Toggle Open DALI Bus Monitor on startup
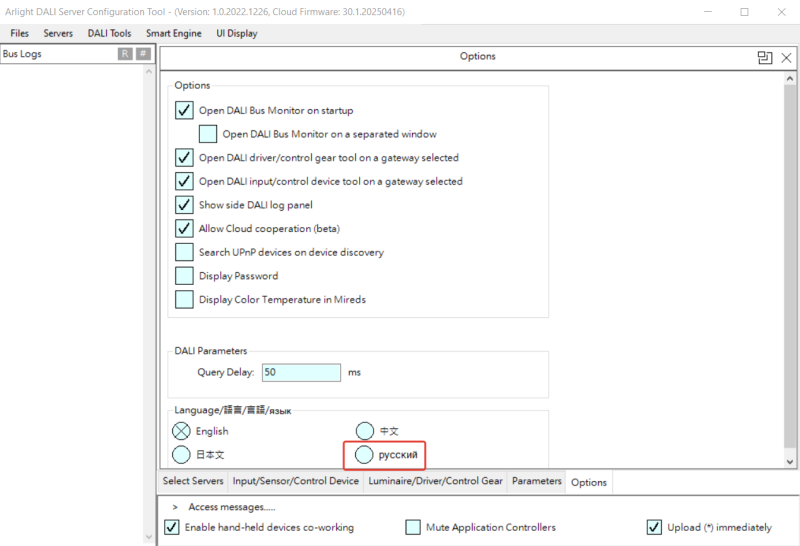800x546 pixels. pos(184,110)
